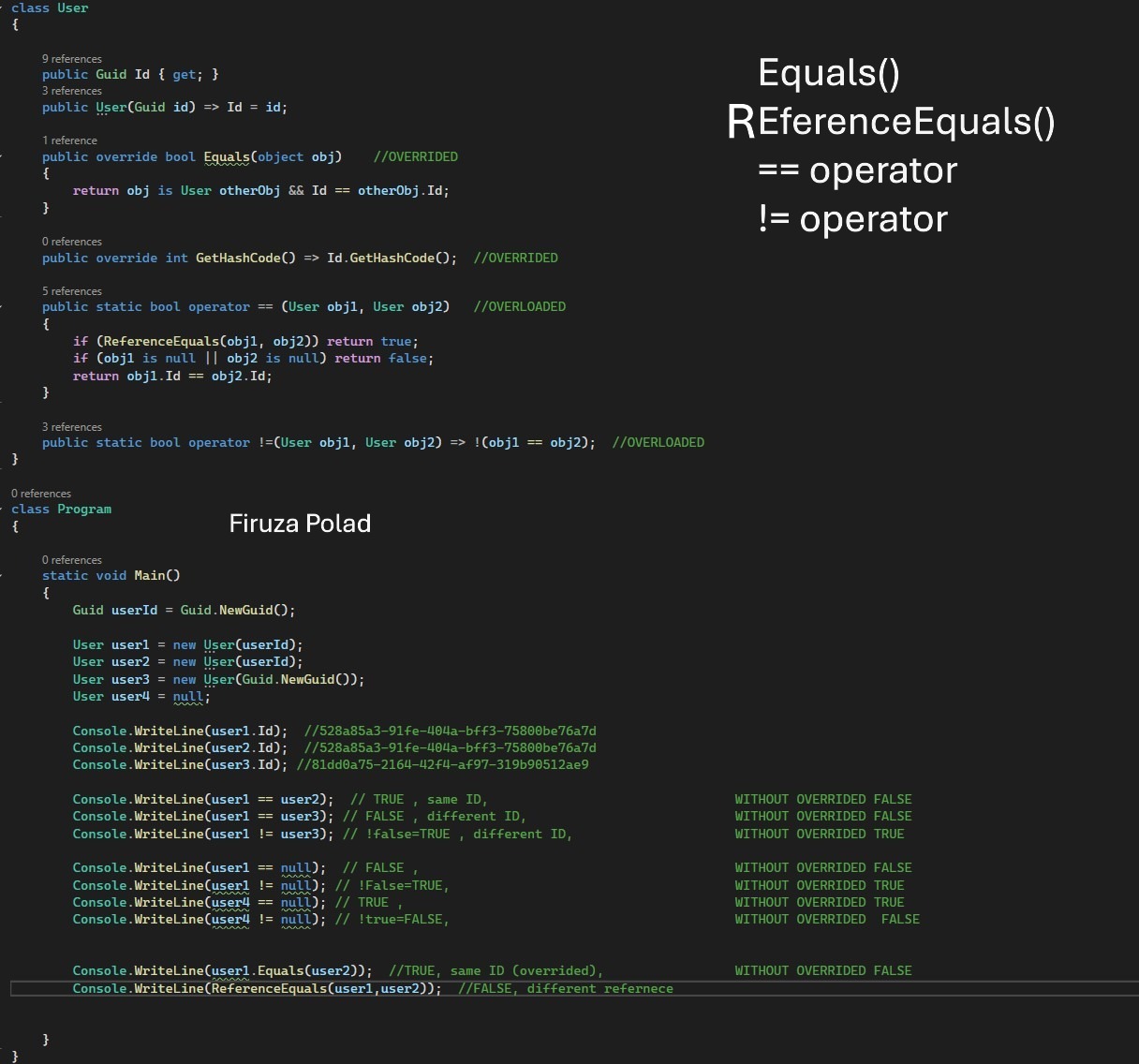The image size is (1139, 1064).
Task: Open '3 references' above operator != overload
Action: [x=71, y=426]
